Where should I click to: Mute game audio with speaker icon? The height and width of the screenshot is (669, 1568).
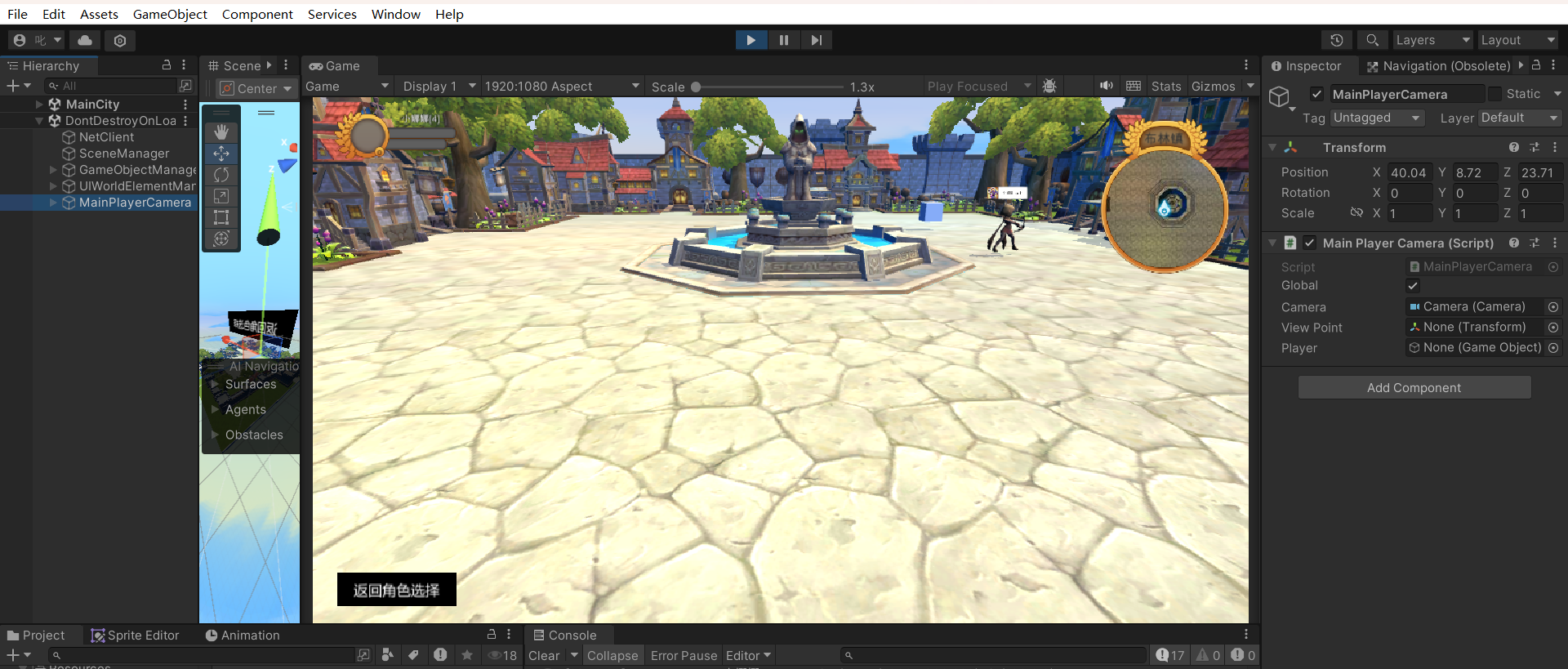[x=1106, y=86]
